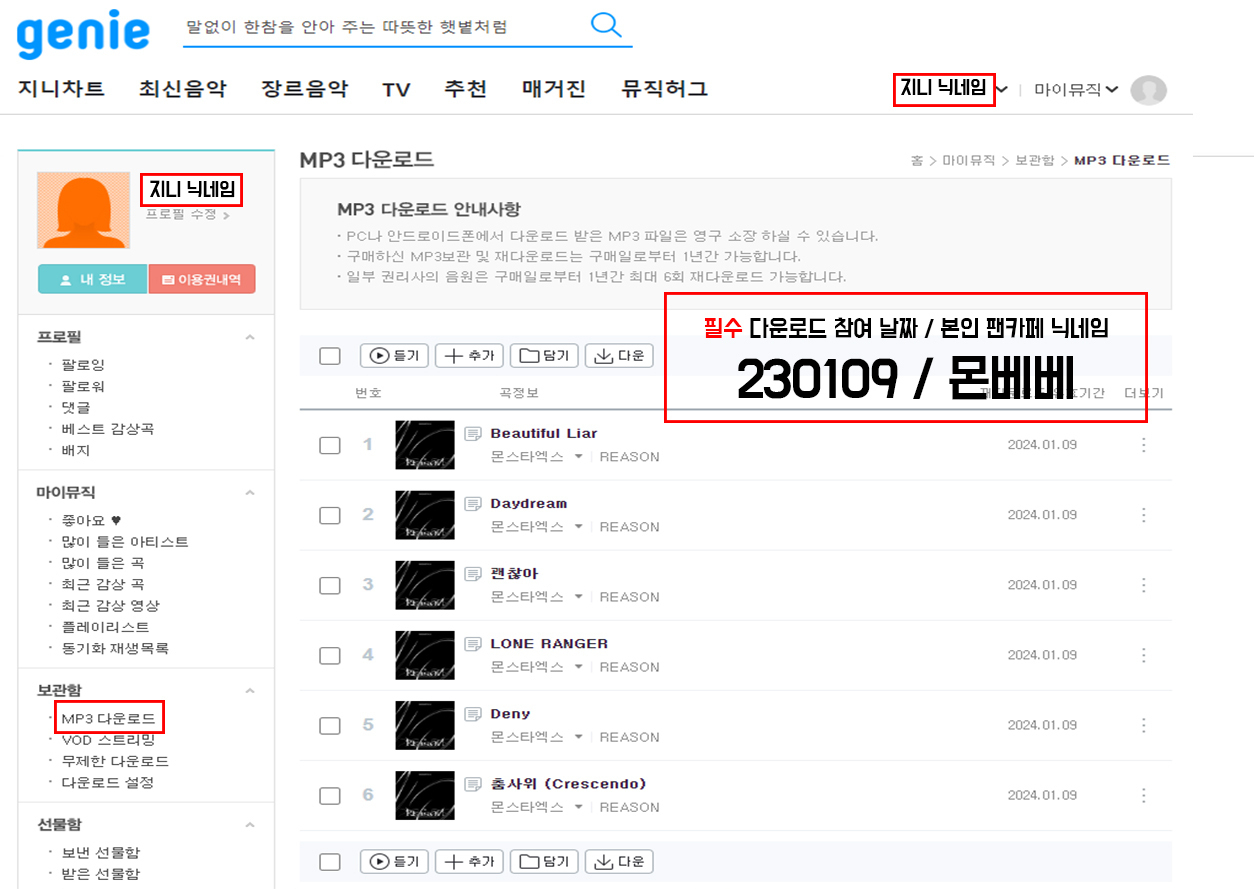
Task: Open more options for Beautiful Liar row
Action: click(1144, 445)
